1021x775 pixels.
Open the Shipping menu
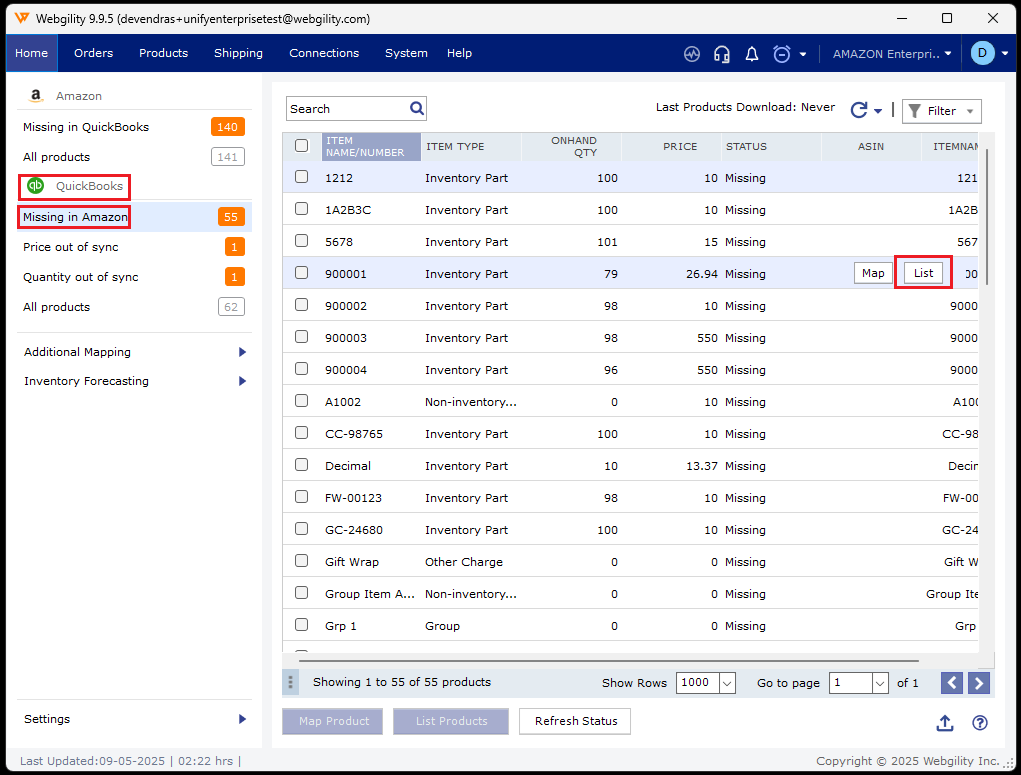point(238,53)
